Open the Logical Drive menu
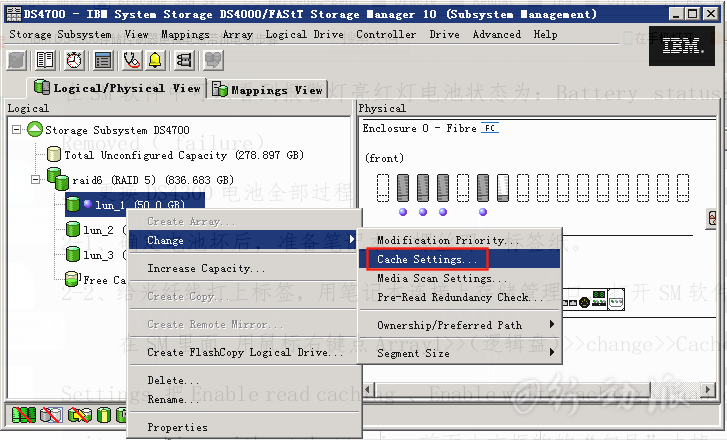This screenshot has height=440, width=727. pos(305,34)
